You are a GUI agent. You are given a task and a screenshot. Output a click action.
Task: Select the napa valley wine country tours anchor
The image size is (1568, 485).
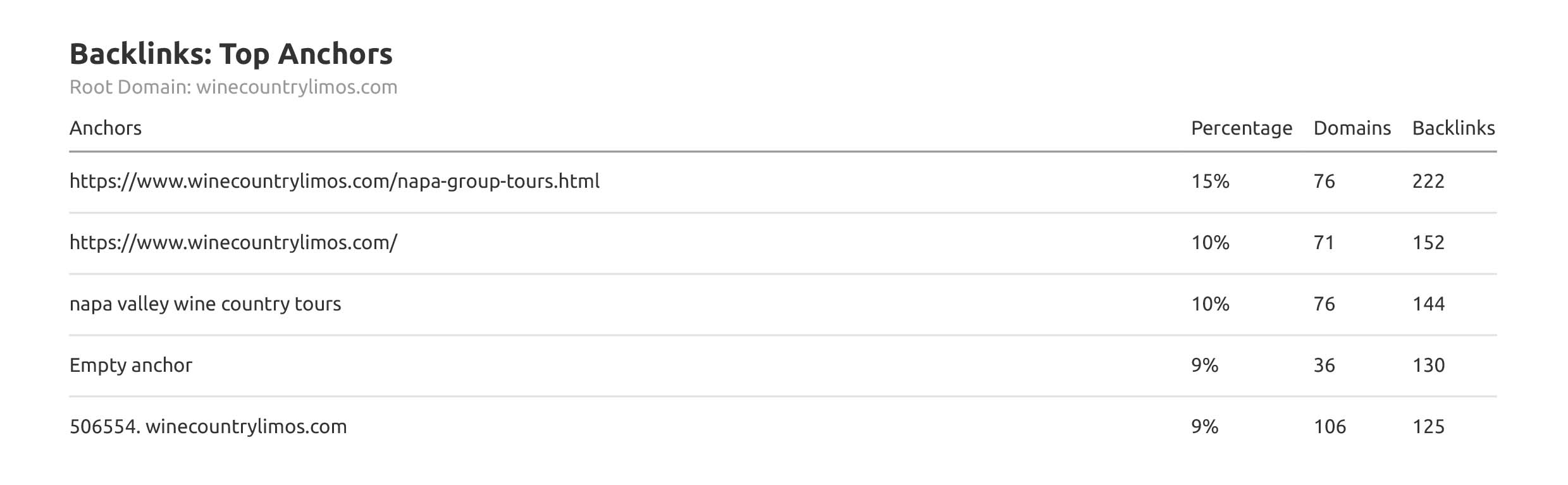click(x=205, y=304)
